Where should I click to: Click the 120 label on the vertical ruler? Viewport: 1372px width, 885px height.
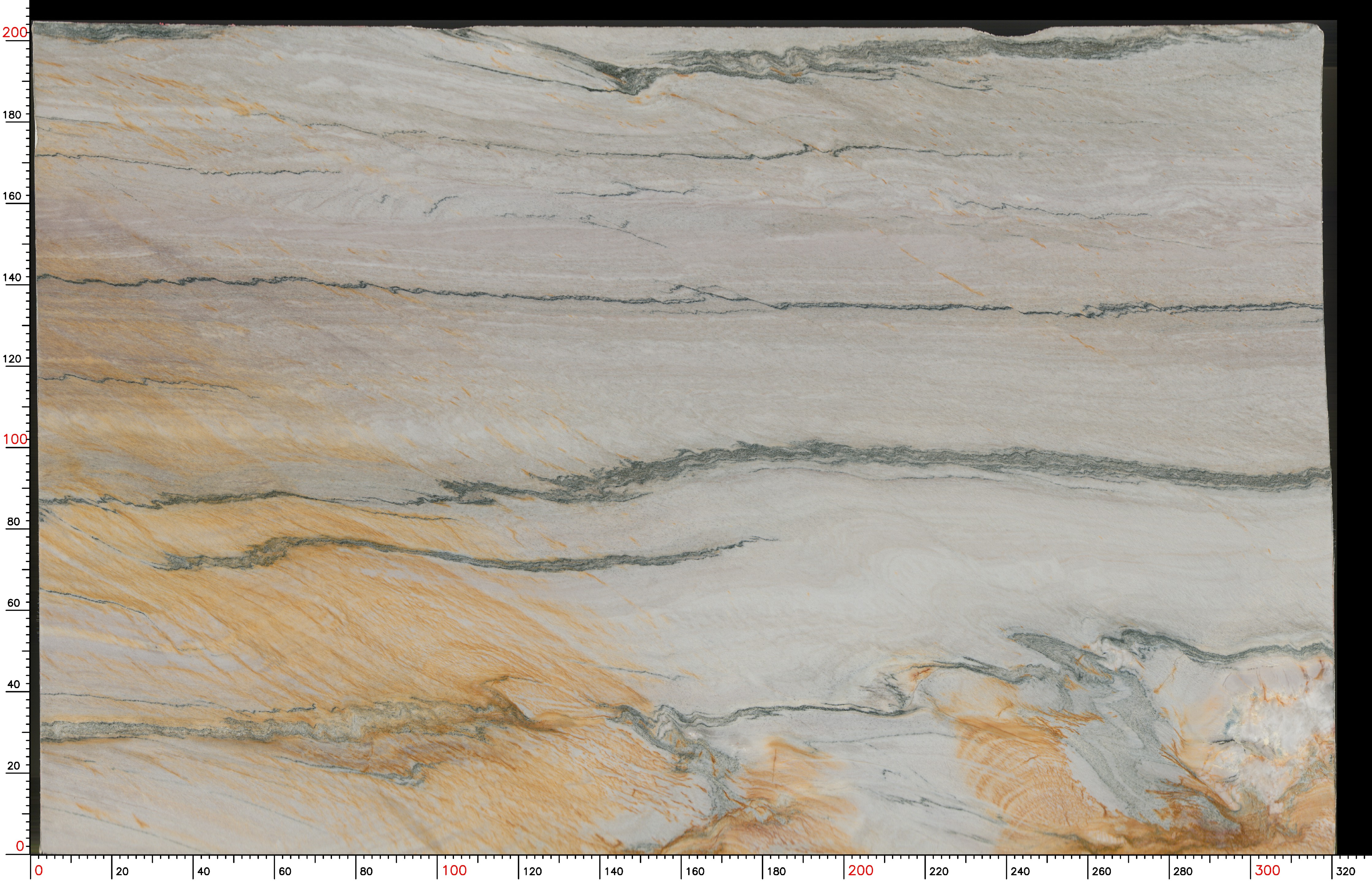(x=12, y=358)
